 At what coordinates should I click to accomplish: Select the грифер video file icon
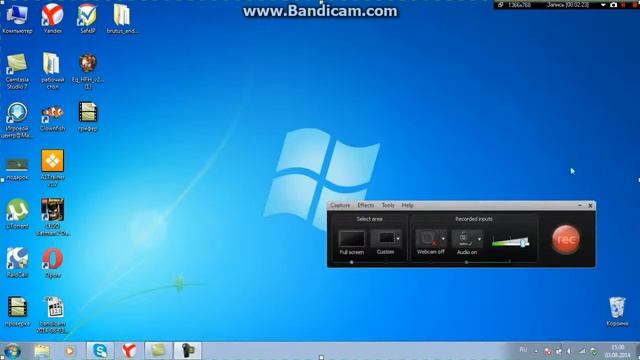tap(87, 117)
